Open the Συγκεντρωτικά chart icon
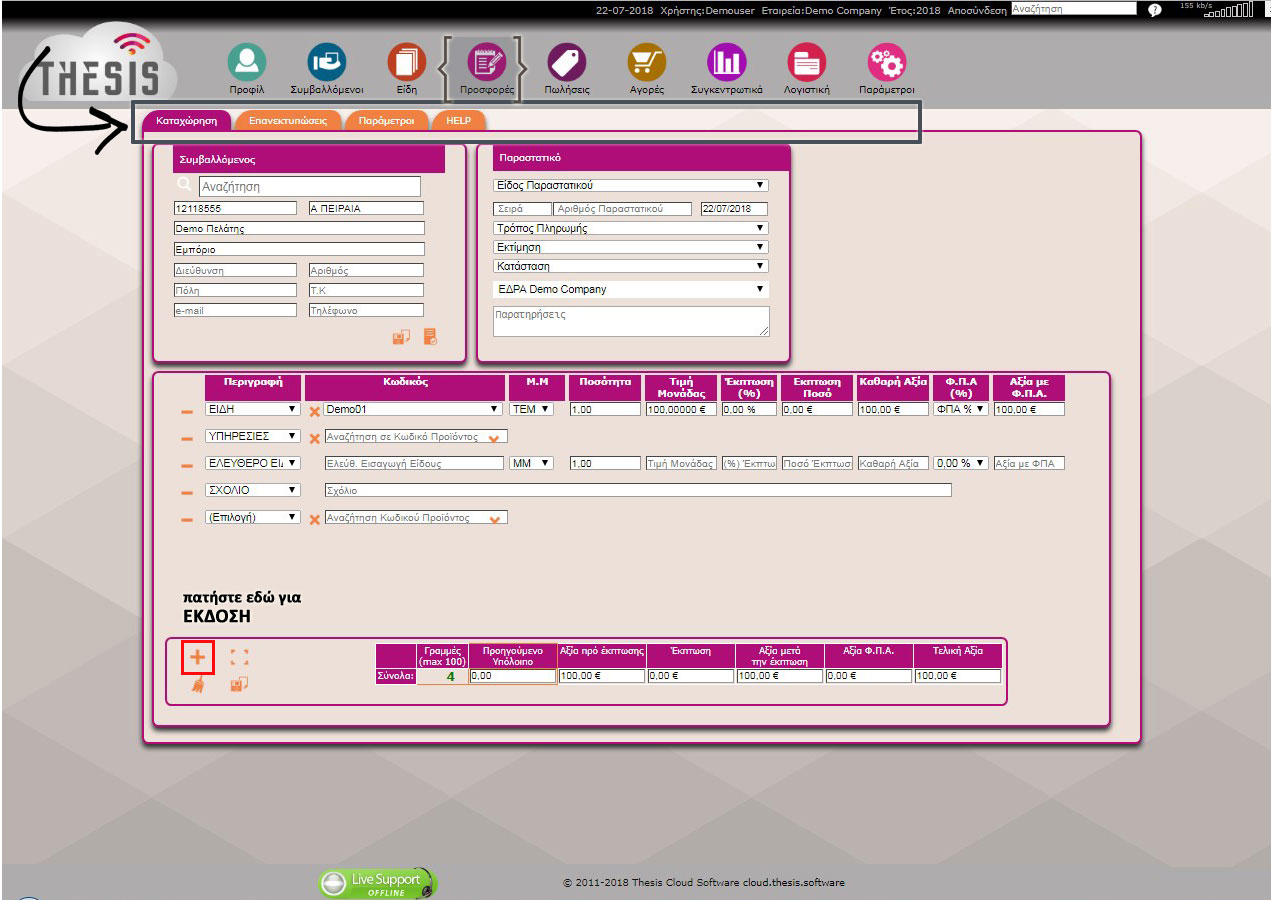This screenshot has height=900, width=1273. (726, 62)
